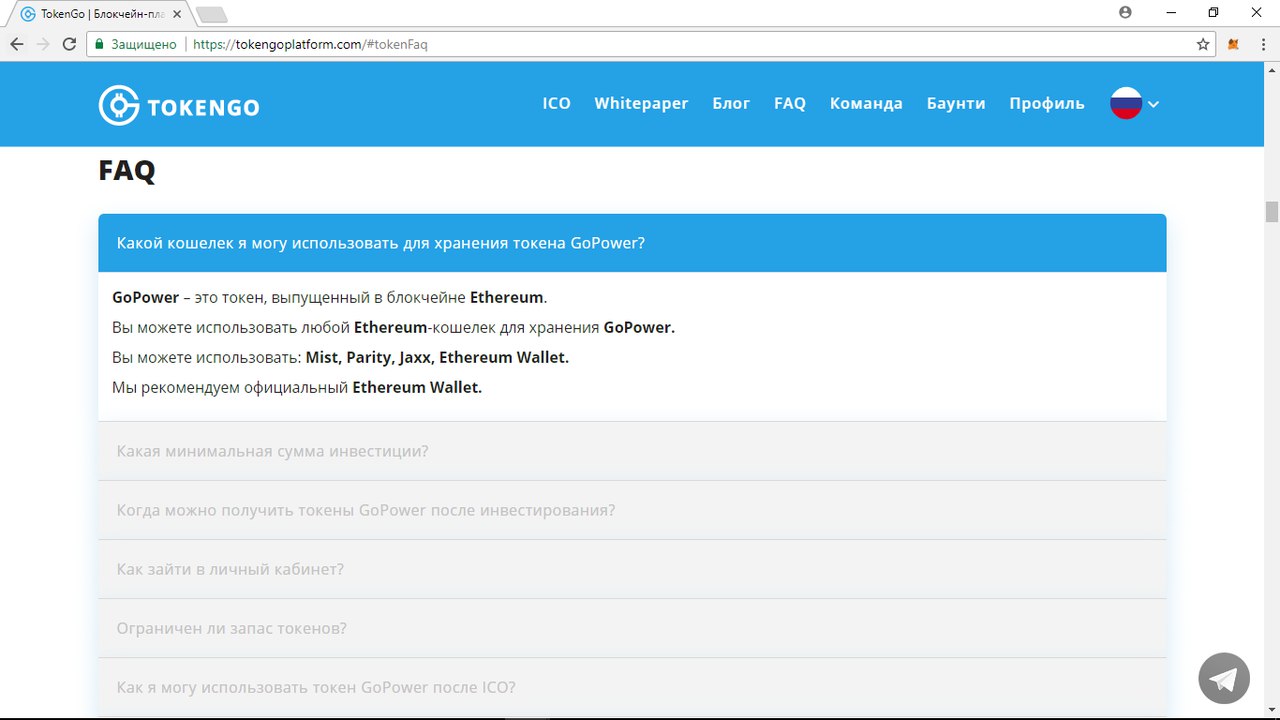Open the Команда menu item

[x=866, y=103]
